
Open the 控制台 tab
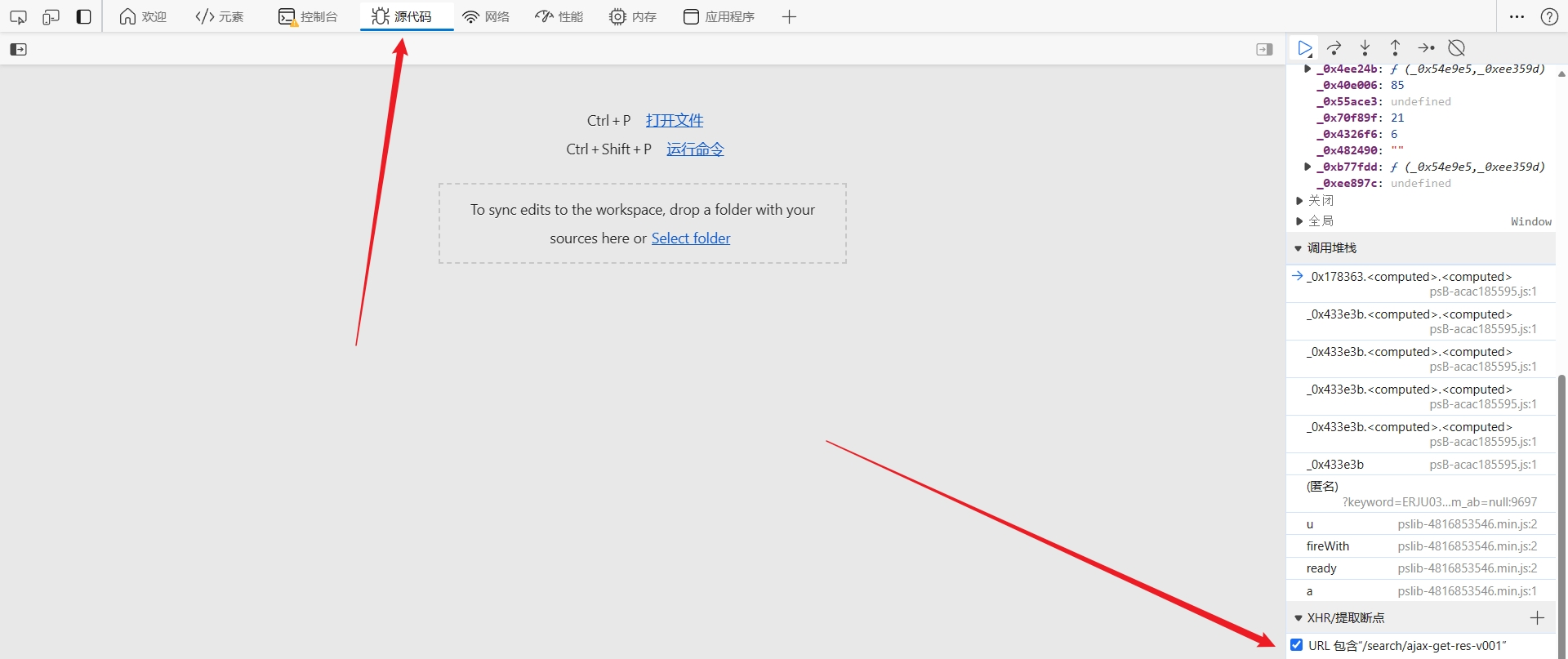coord(308,16)
